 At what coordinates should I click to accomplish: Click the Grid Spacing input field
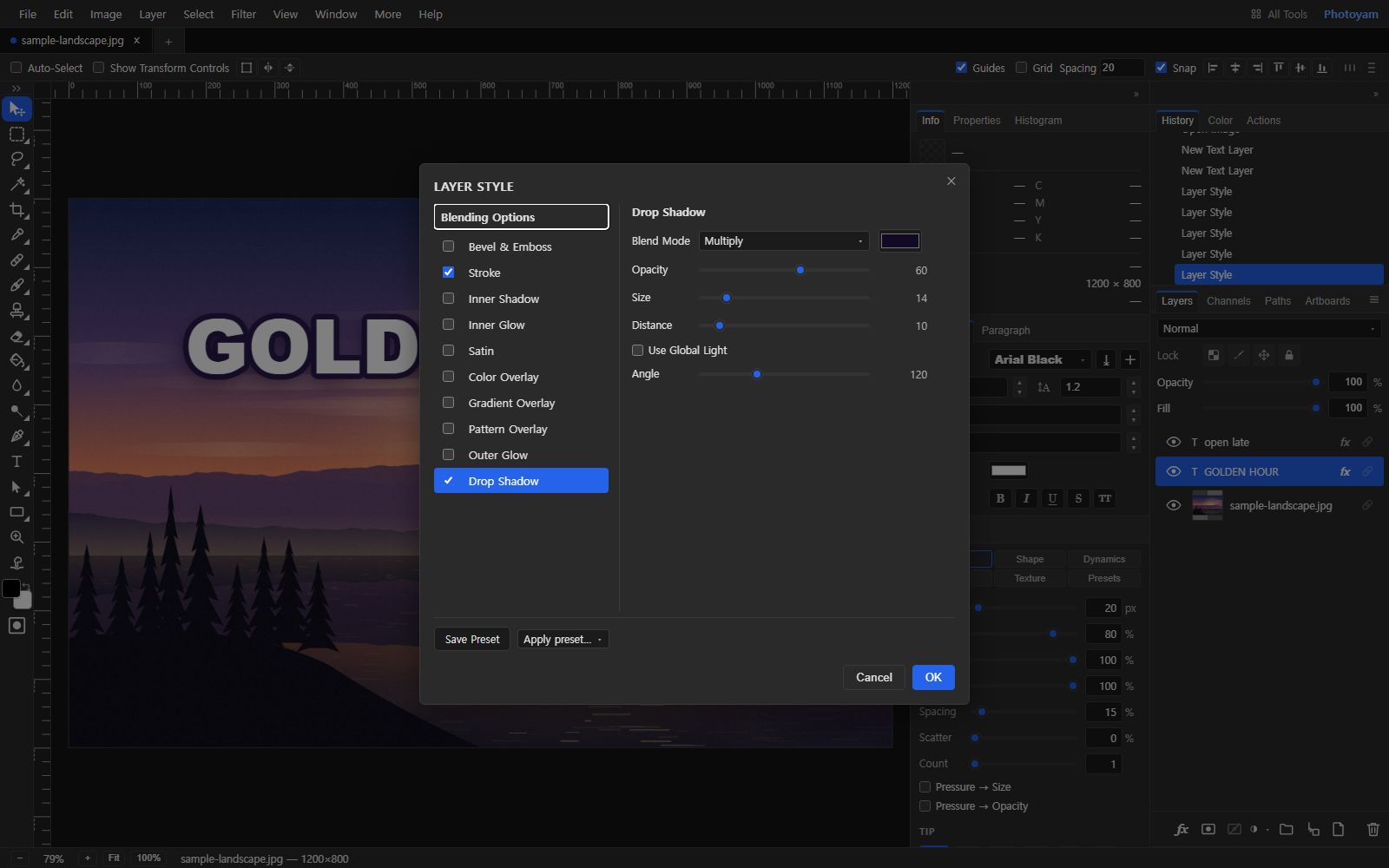(1122, 68)
